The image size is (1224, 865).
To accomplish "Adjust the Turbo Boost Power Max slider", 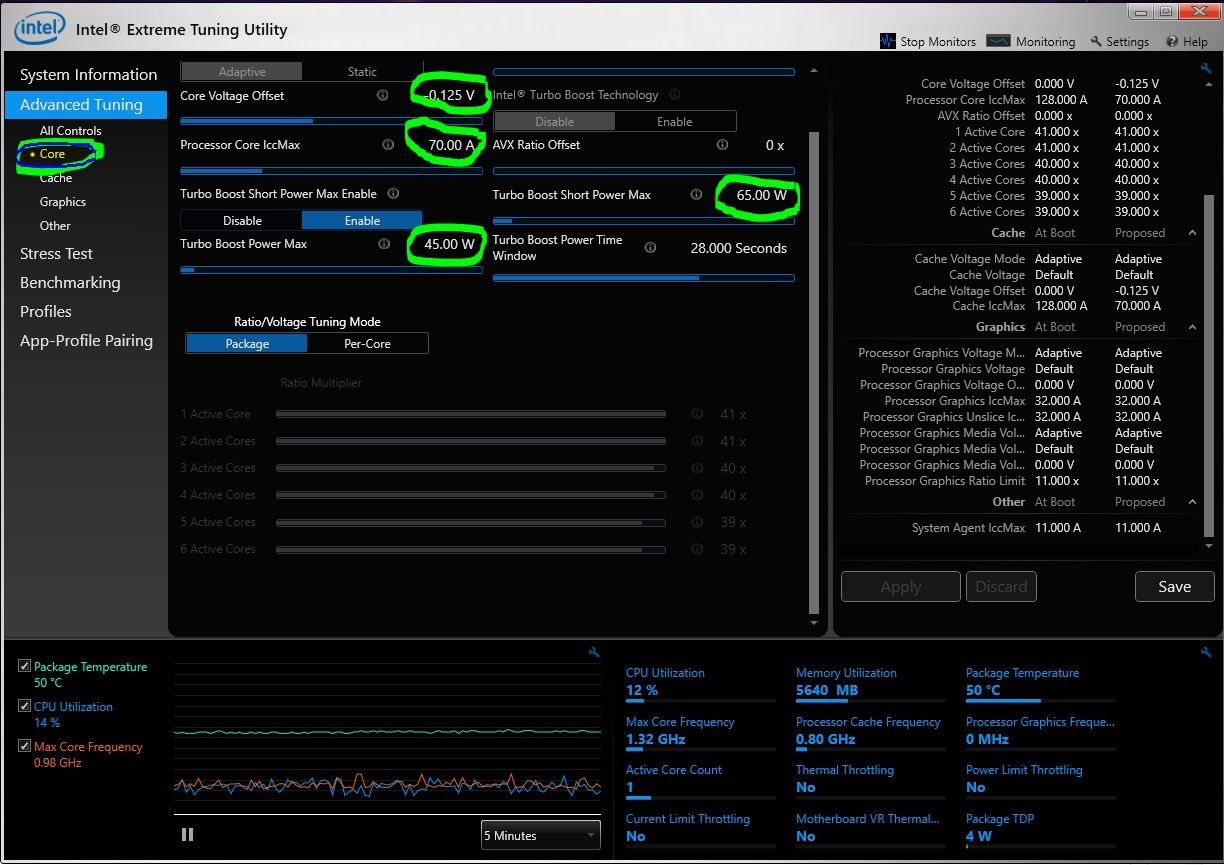I will click(x=331, y=269).
